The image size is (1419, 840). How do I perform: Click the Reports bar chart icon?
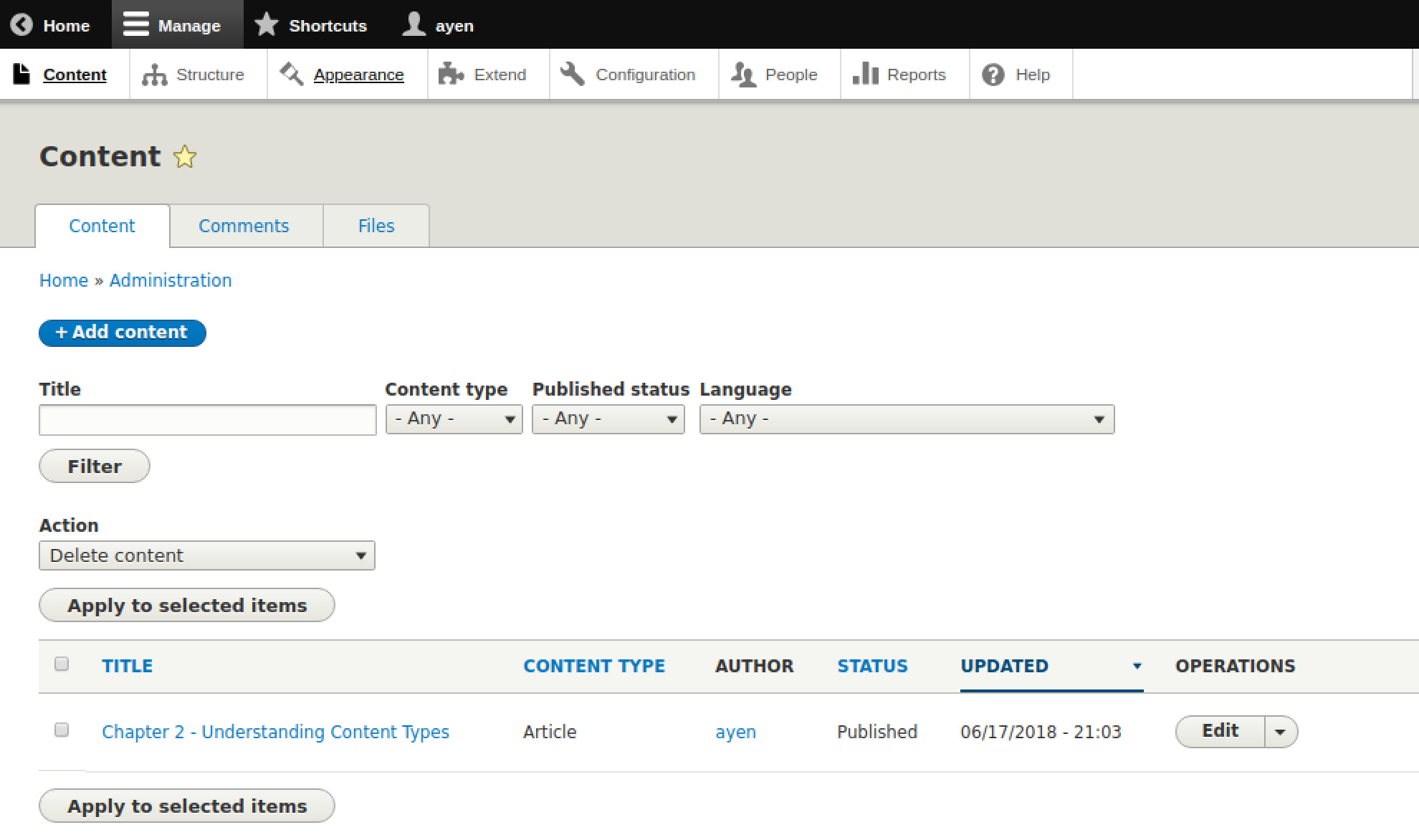[865, 74]
